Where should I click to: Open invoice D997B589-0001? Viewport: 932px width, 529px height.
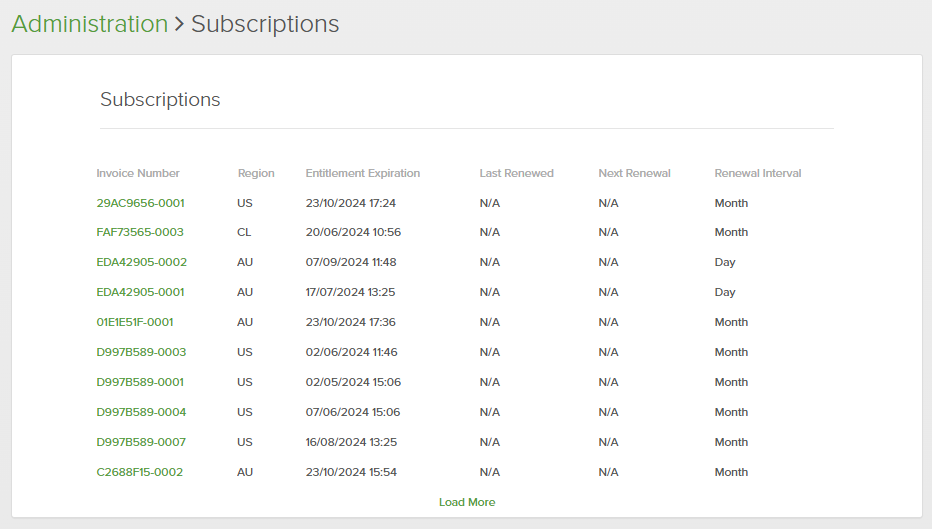click(140, 382)
